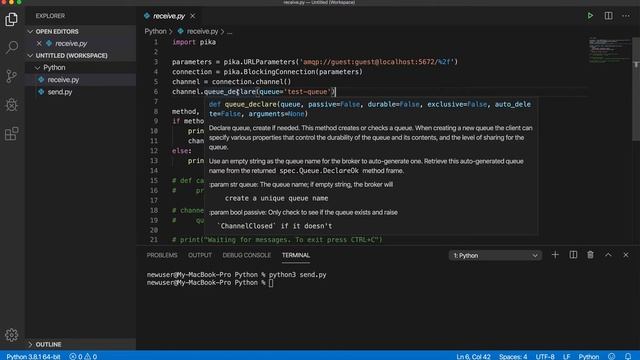Image resolution: width=640 pixels, height=360 pixels.
Task: Open the Run and Debug view
Action: pyautogui.click(x=11, y=105)
